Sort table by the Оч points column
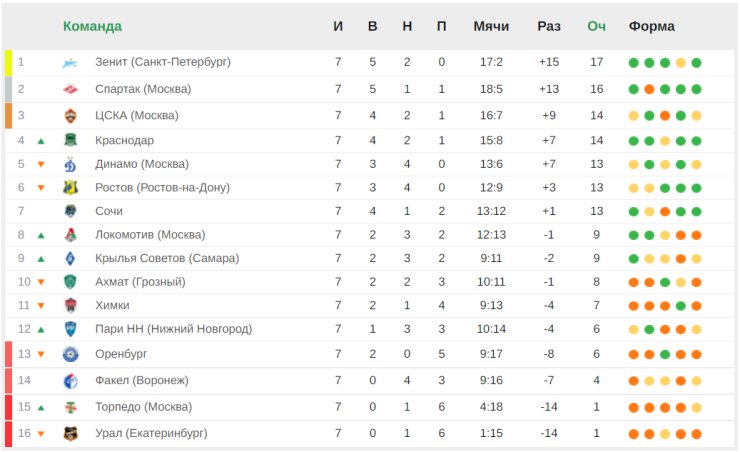Viewport: 740px width, 452px height. (x=596, y=26)
